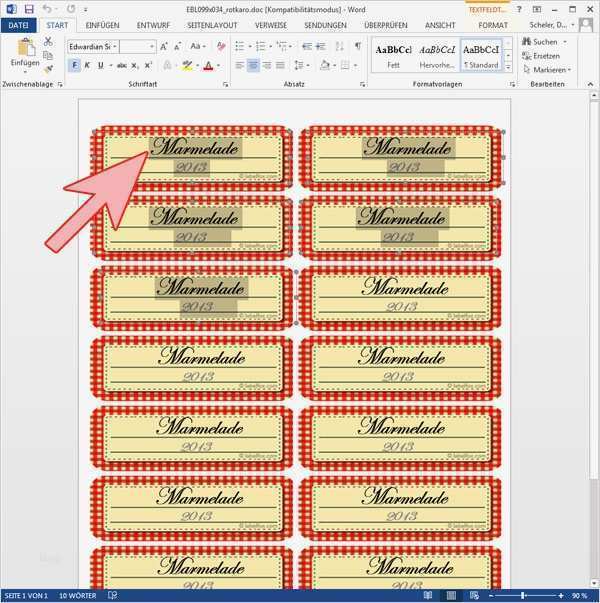600x603 pixels.
Task: Switch to the EINFÜGEN tab
Action: [x=102, y=25]
